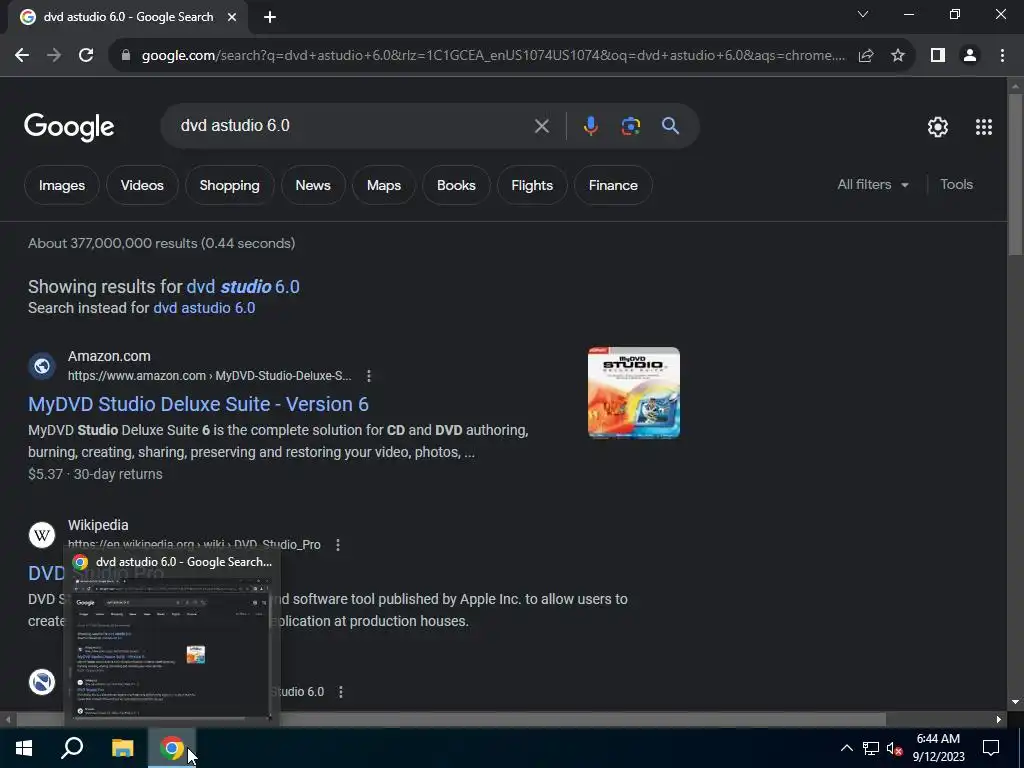Open a new tab with plus button

(270, 18)
